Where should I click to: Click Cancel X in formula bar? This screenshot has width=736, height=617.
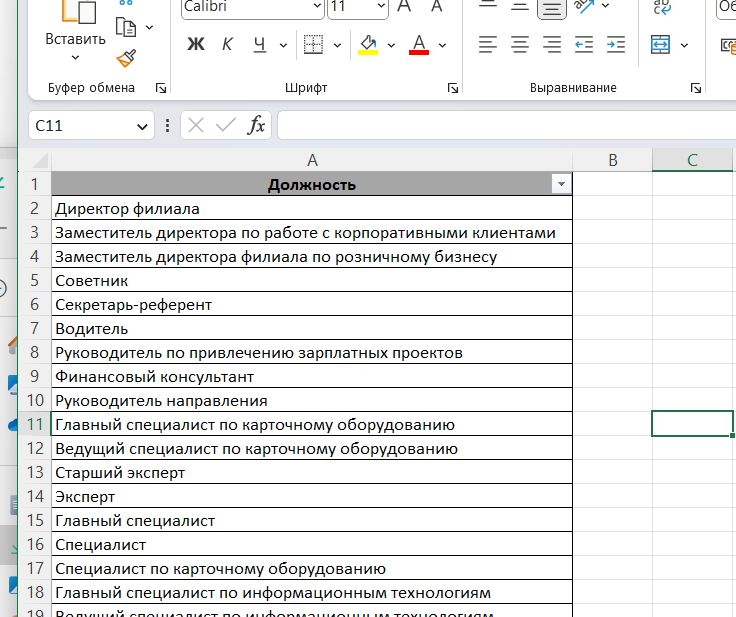pos(196,125)
